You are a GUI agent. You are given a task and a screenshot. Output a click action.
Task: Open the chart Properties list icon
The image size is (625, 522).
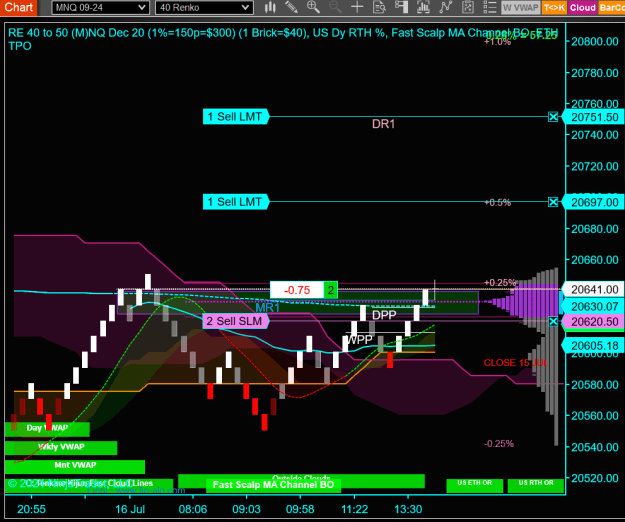coord(489,7)
